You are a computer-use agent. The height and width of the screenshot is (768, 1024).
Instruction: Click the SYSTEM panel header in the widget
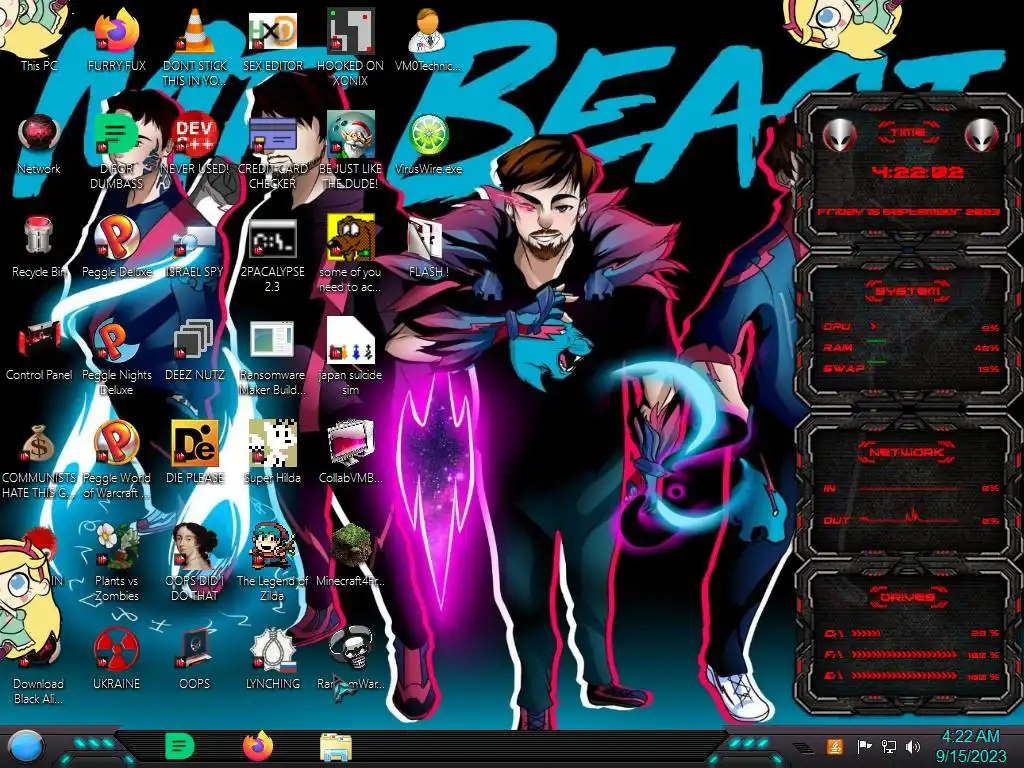tap(908, 291)
